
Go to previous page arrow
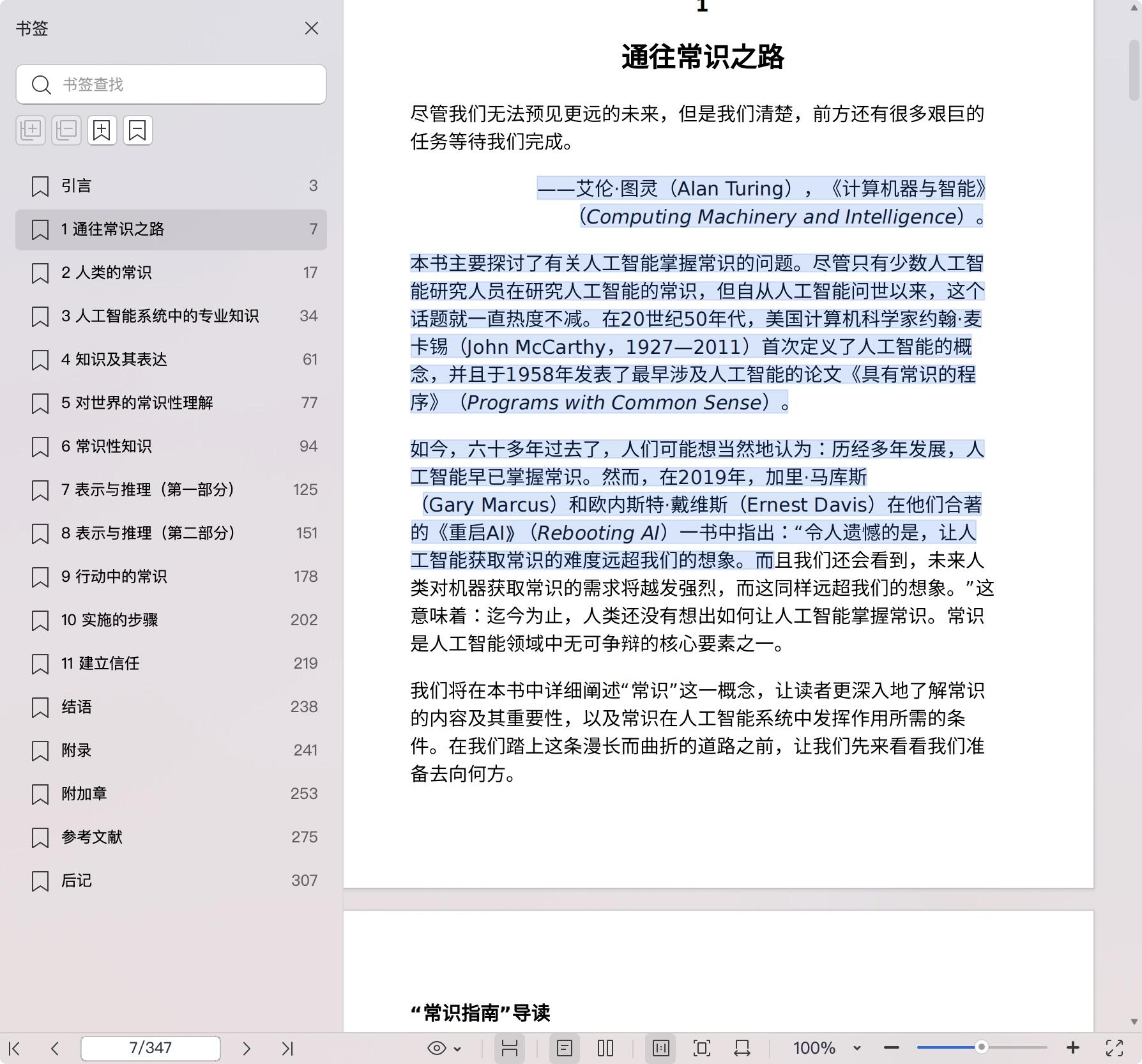(x=55, y=1048)
